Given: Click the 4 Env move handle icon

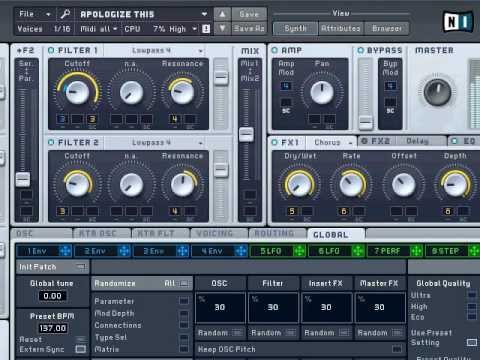Looking at the screenshot, I should pyautogui.click(x=241, y=251).
